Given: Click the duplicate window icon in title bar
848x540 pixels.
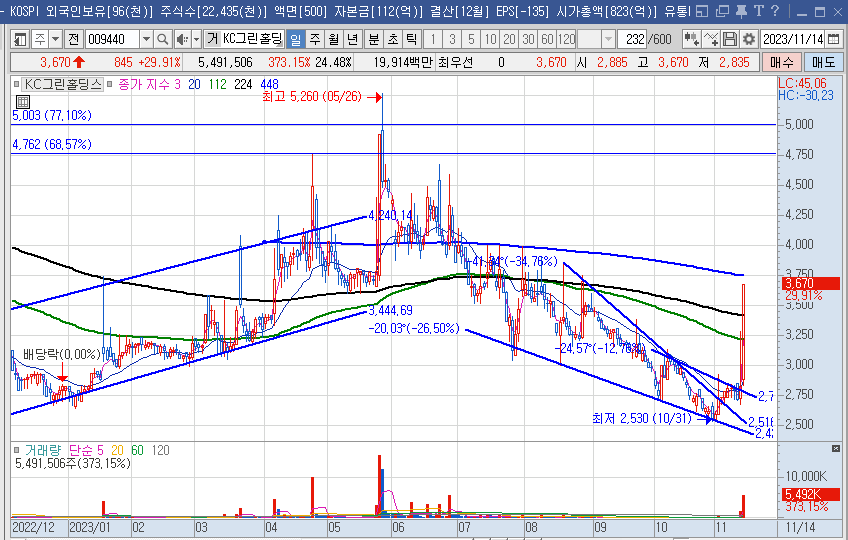Looking at the screenshot, I should pyautogui.click(x=722, y=10).
